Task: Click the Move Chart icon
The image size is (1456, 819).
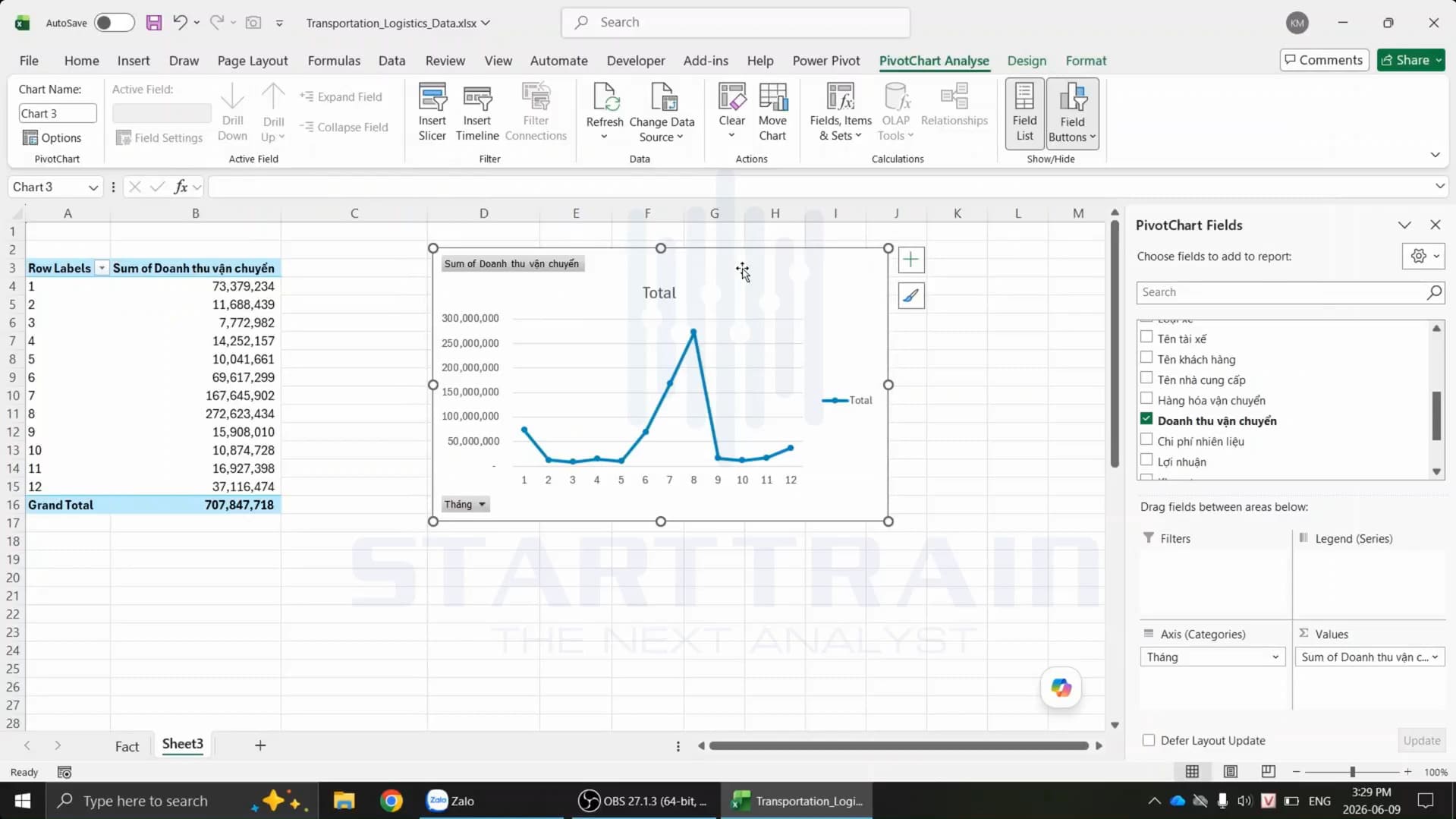Action: click(772, 112)
